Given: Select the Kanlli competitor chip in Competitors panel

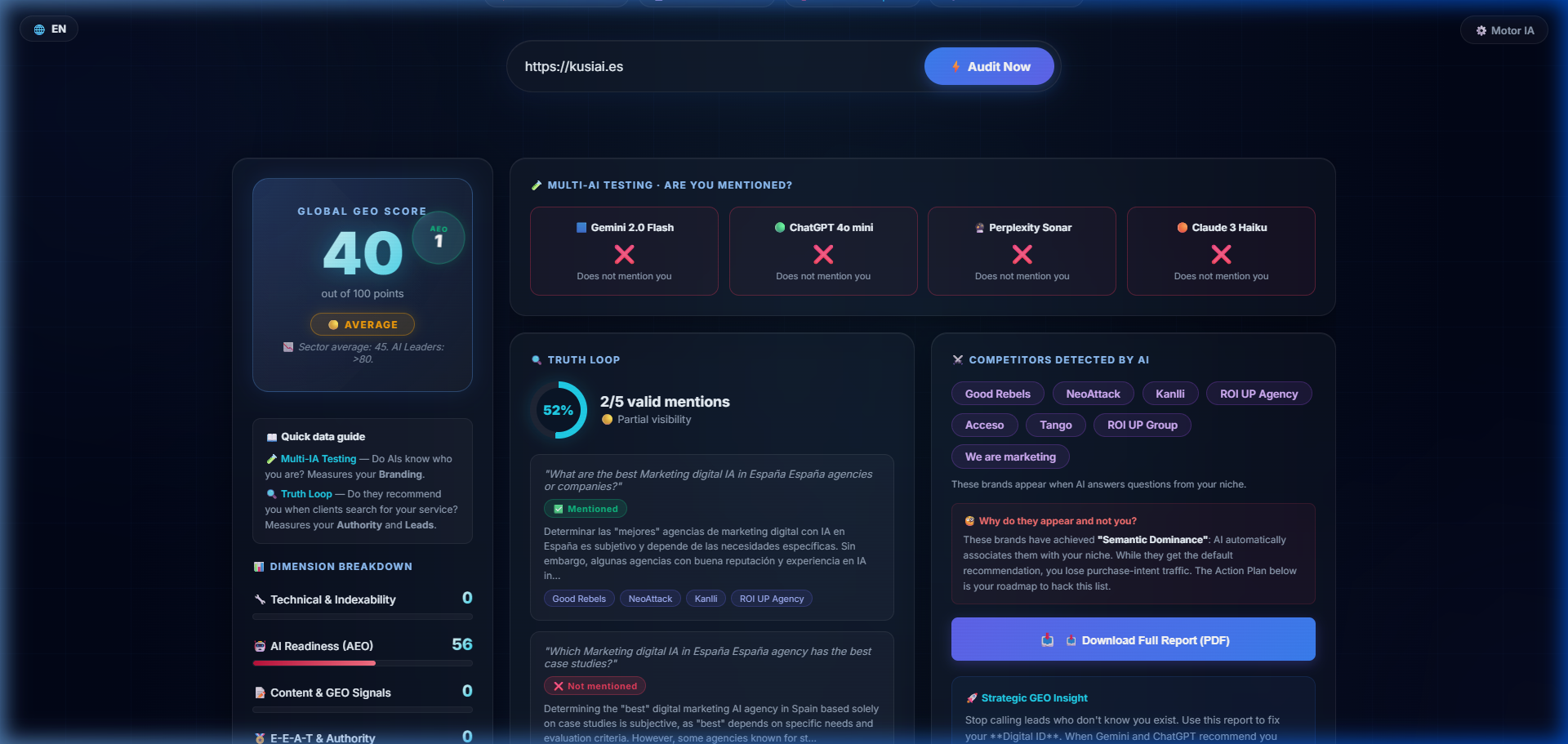Looking at the screenshot, I should [x=1170, y=394].
